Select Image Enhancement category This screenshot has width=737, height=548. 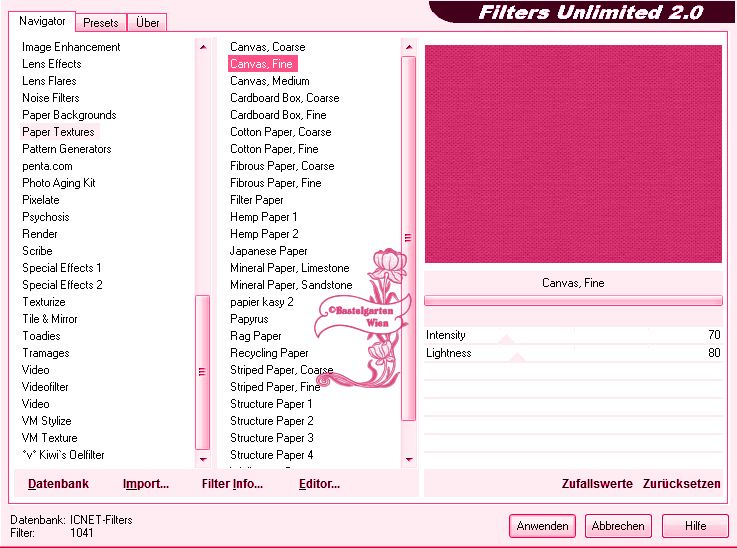pyautogui.click(x=71, y=47)
